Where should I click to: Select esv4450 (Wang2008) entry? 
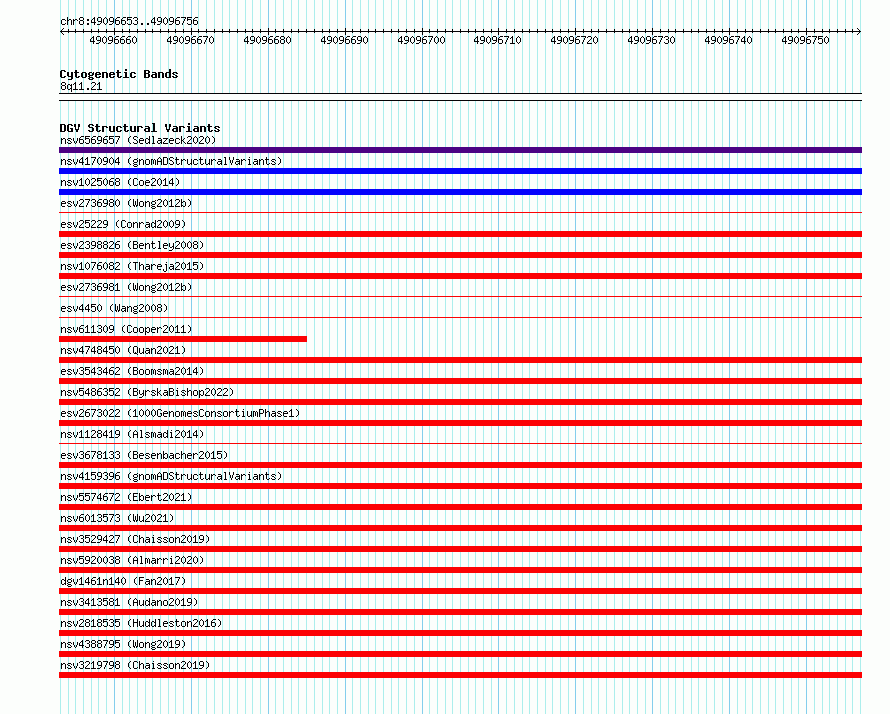114,308
